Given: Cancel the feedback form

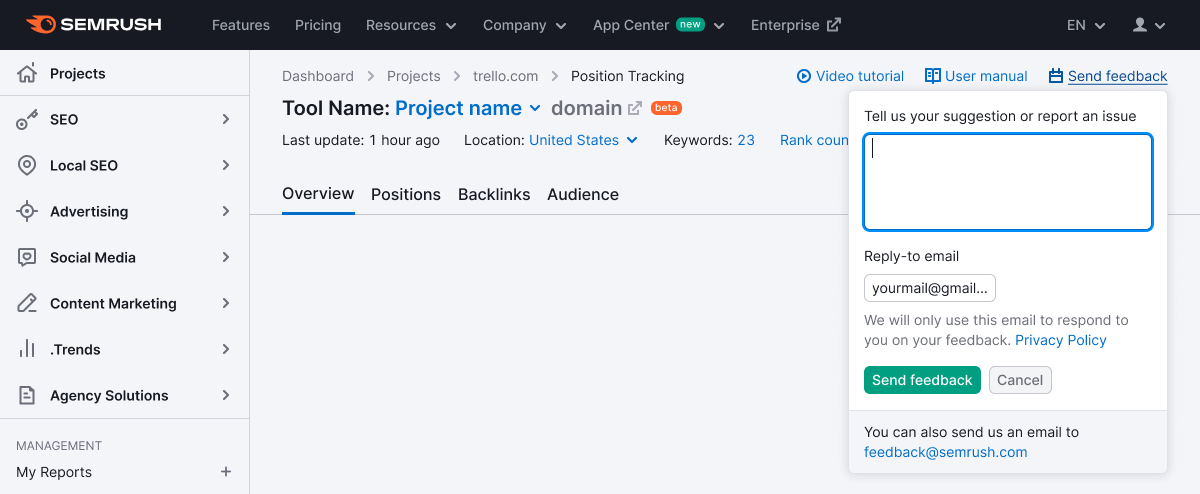Looking at the screenshot, I should click(1020, 380).
